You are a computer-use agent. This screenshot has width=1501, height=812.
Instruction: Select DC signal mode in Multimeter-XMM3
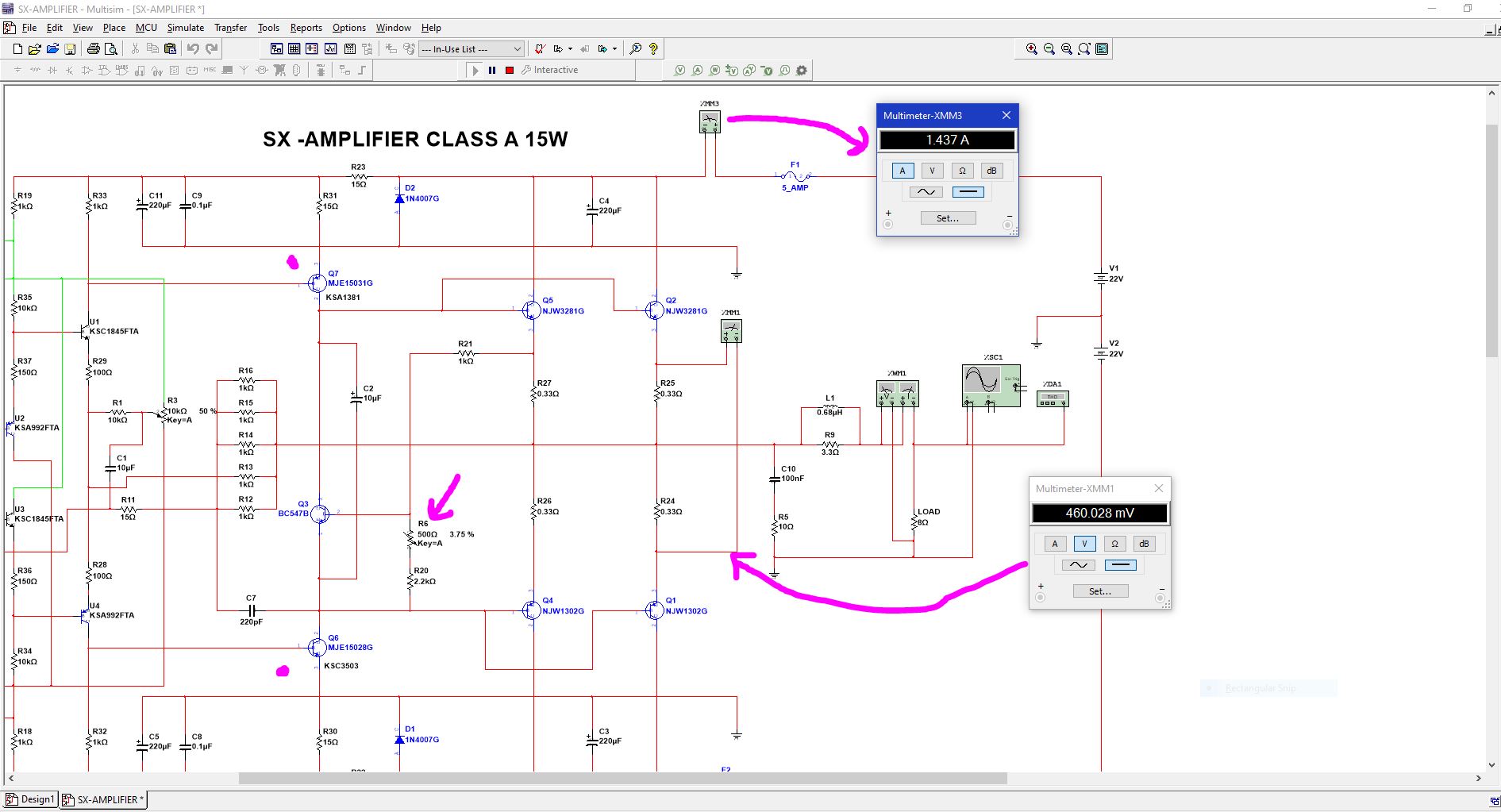(968, 192)
